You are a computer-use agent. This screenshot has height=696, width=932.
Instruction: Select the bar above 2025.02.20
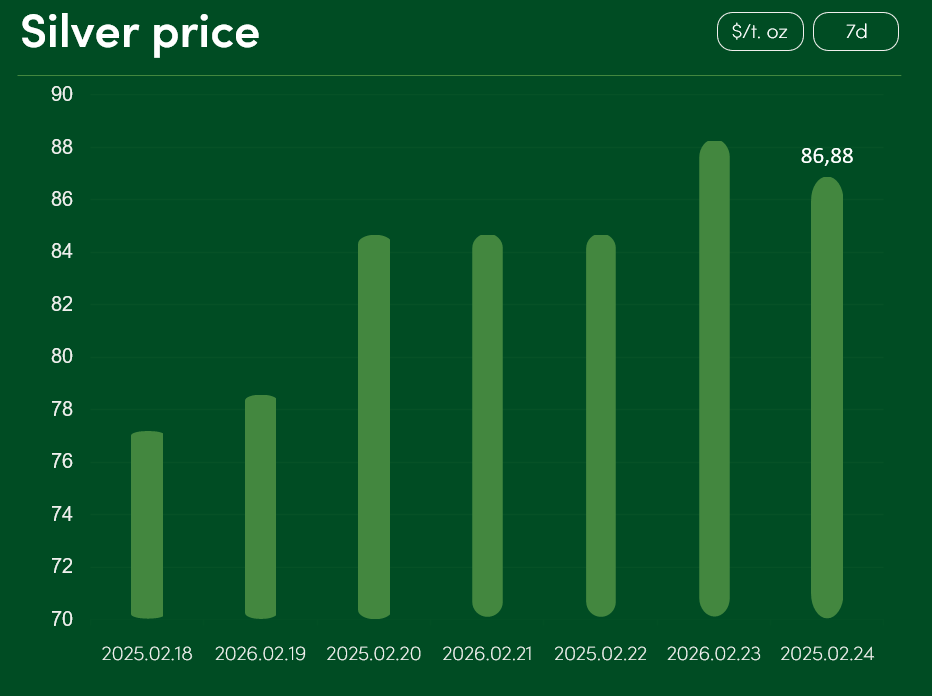[374, 427]
